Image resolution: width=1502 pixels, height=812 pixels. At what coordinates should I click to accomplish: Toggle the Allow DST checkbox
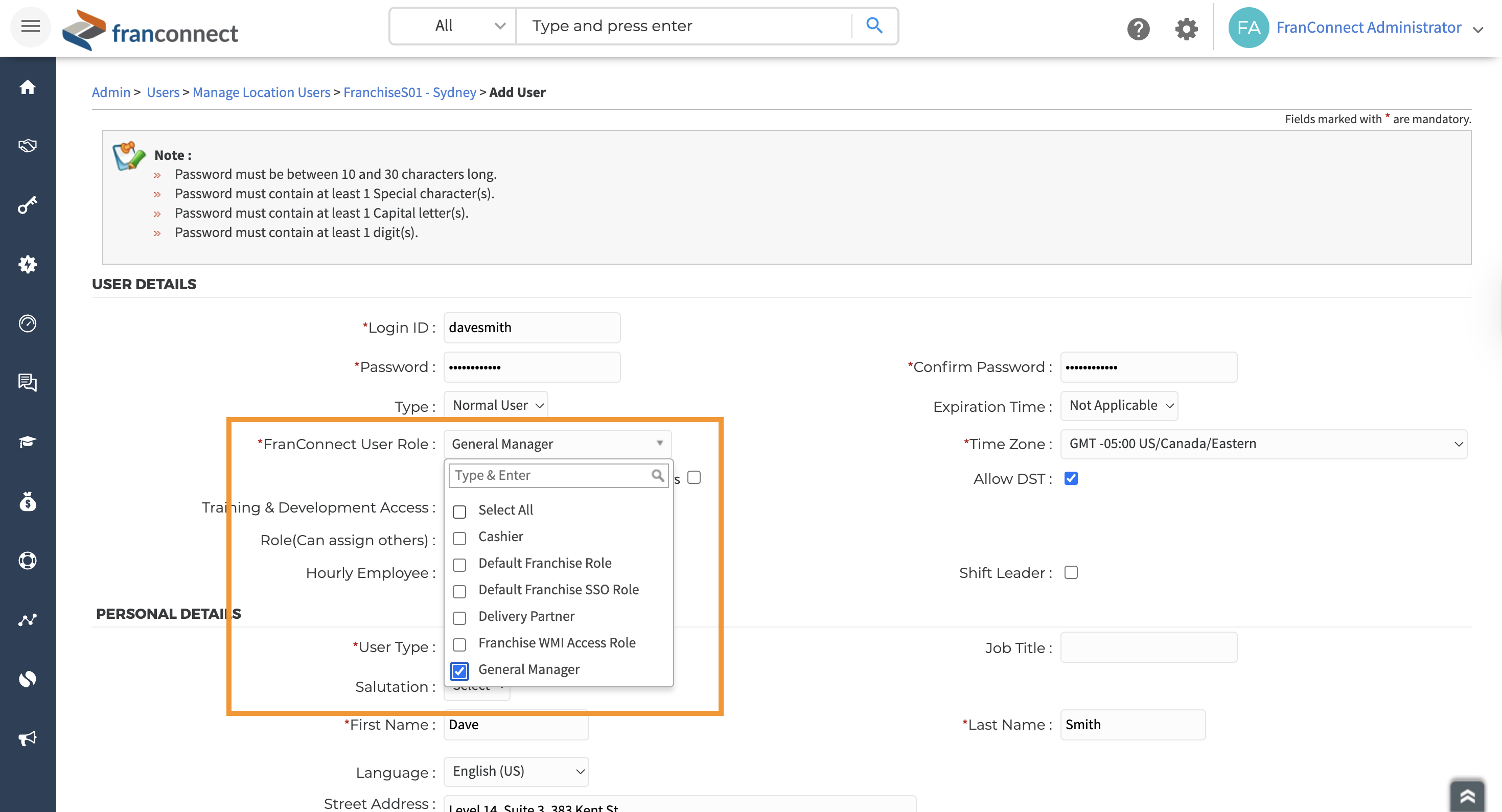pos(1071,479)
